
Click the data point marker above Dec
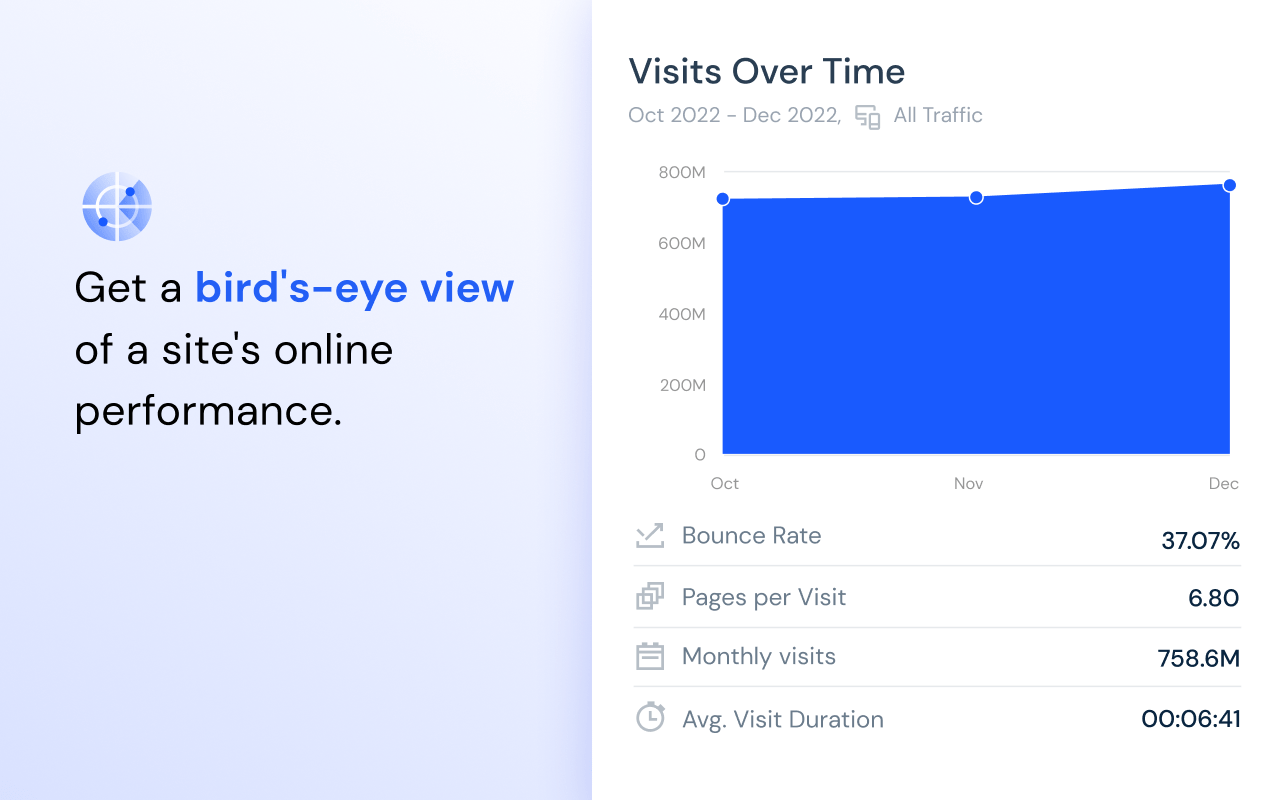(x=1229, y=185)
